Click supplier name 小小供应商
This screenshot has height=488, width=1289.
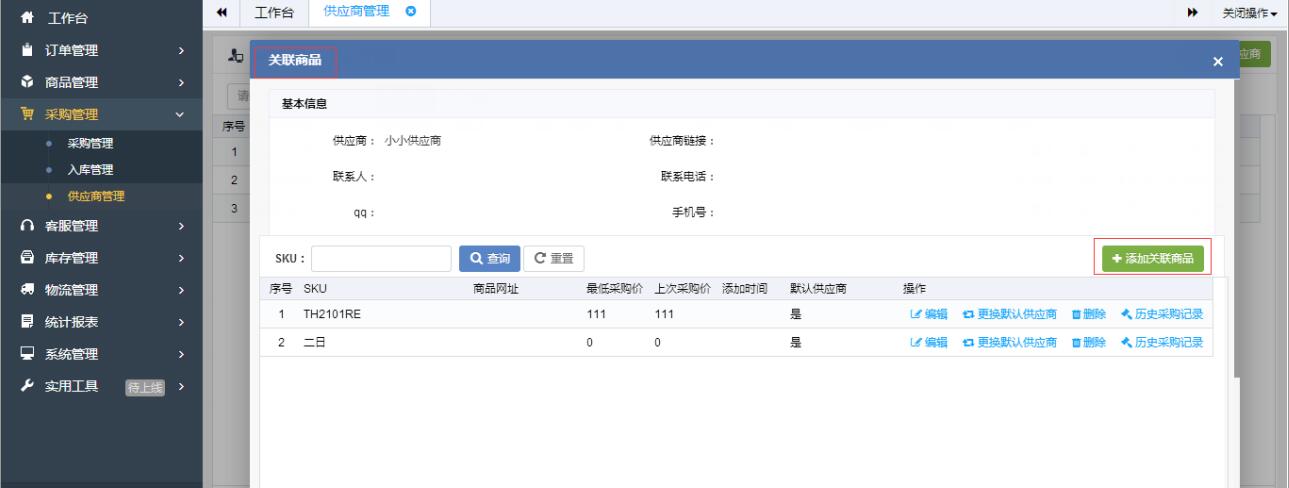coord(414,141)
